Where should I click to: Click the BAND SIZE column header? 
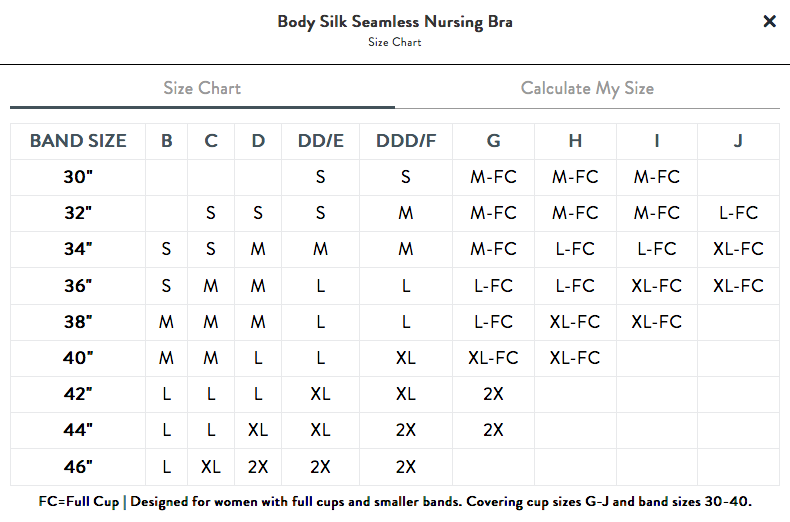click(x=78, y=141)
